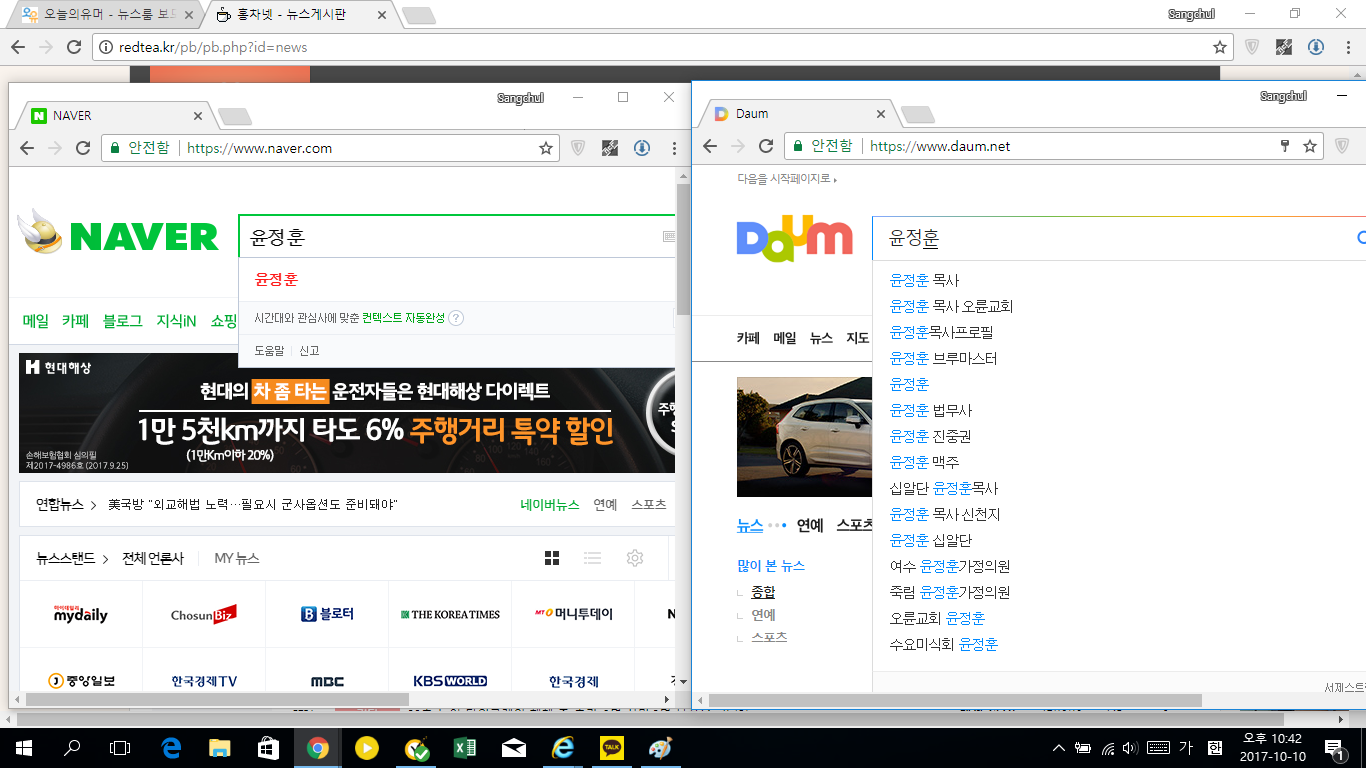Open Chrome three-dot menu in Naver window
1366x768 pixels.
pyautogui.click(x=675, y=148)
